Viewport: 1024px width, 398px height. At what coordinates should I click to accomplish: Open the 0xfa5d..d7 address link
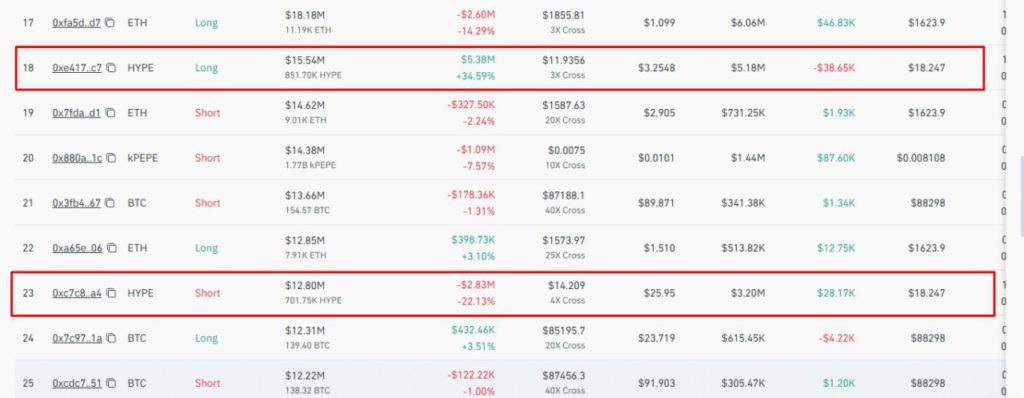point(76,23)
